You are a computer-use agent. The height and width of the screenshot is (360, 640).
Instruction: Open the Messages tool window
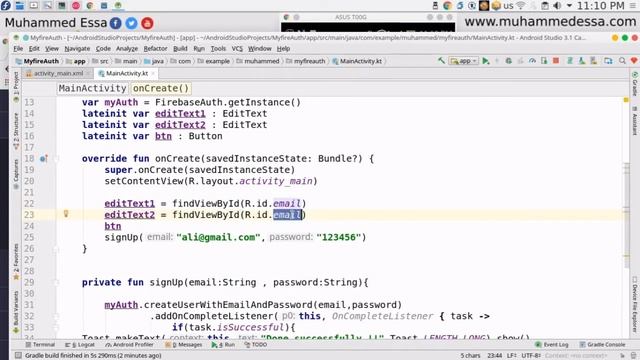point(184,345)
